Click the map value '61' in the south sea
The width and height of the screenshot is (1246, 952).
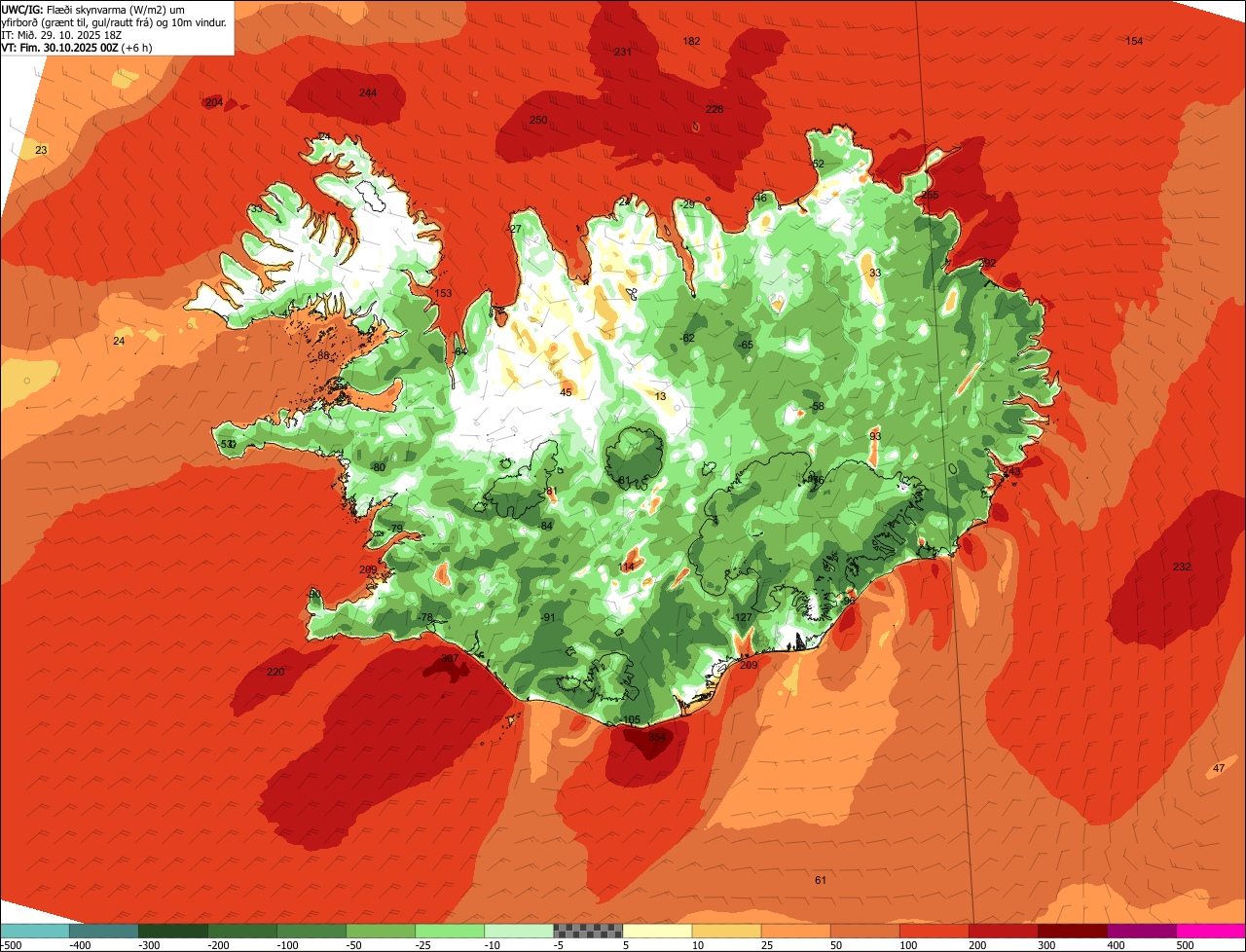tap(821, 880)
